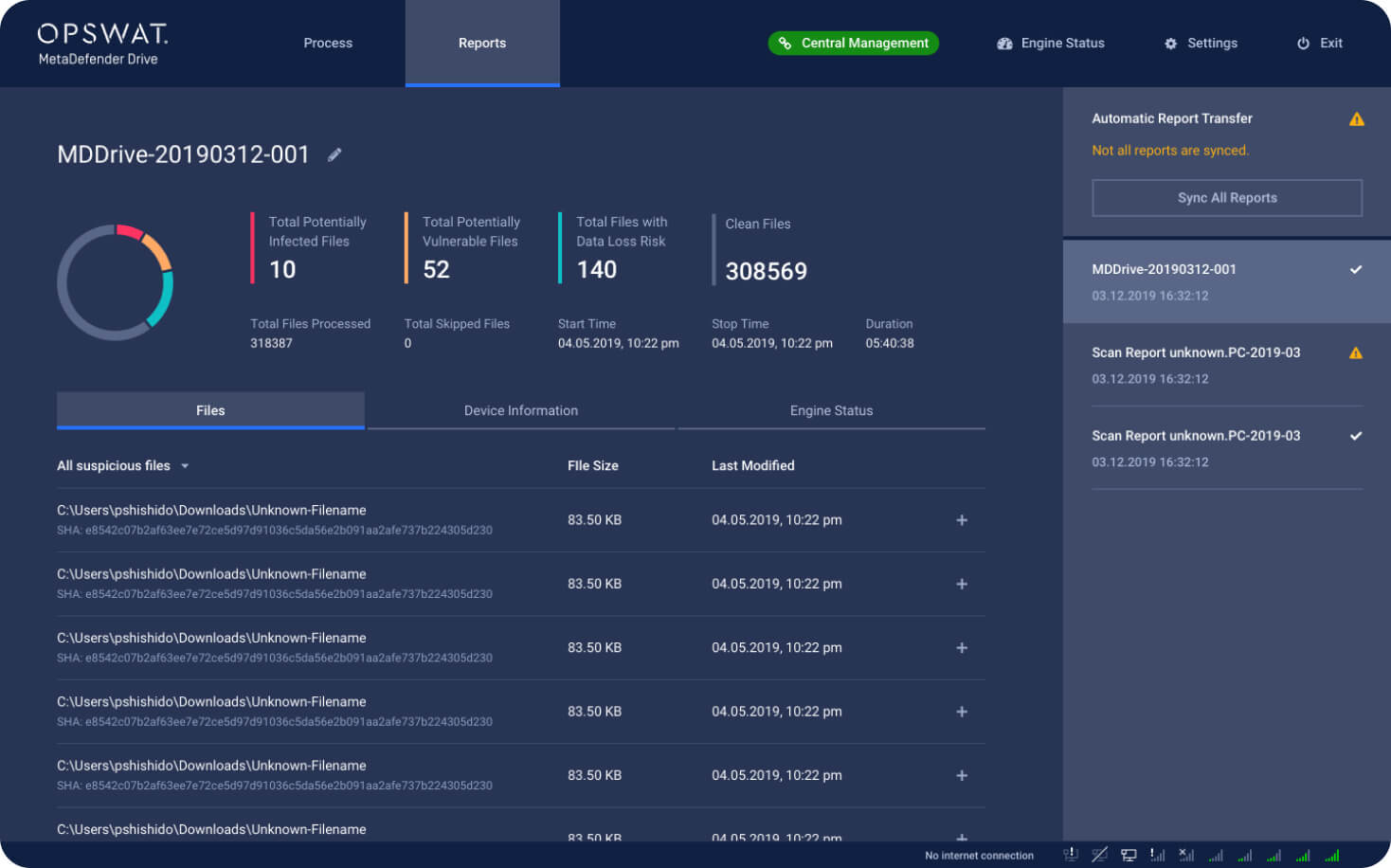Click the network alert status bar icon
Image resolution: width=1391 pixels, height=868 pixels.
point(1071,855)
